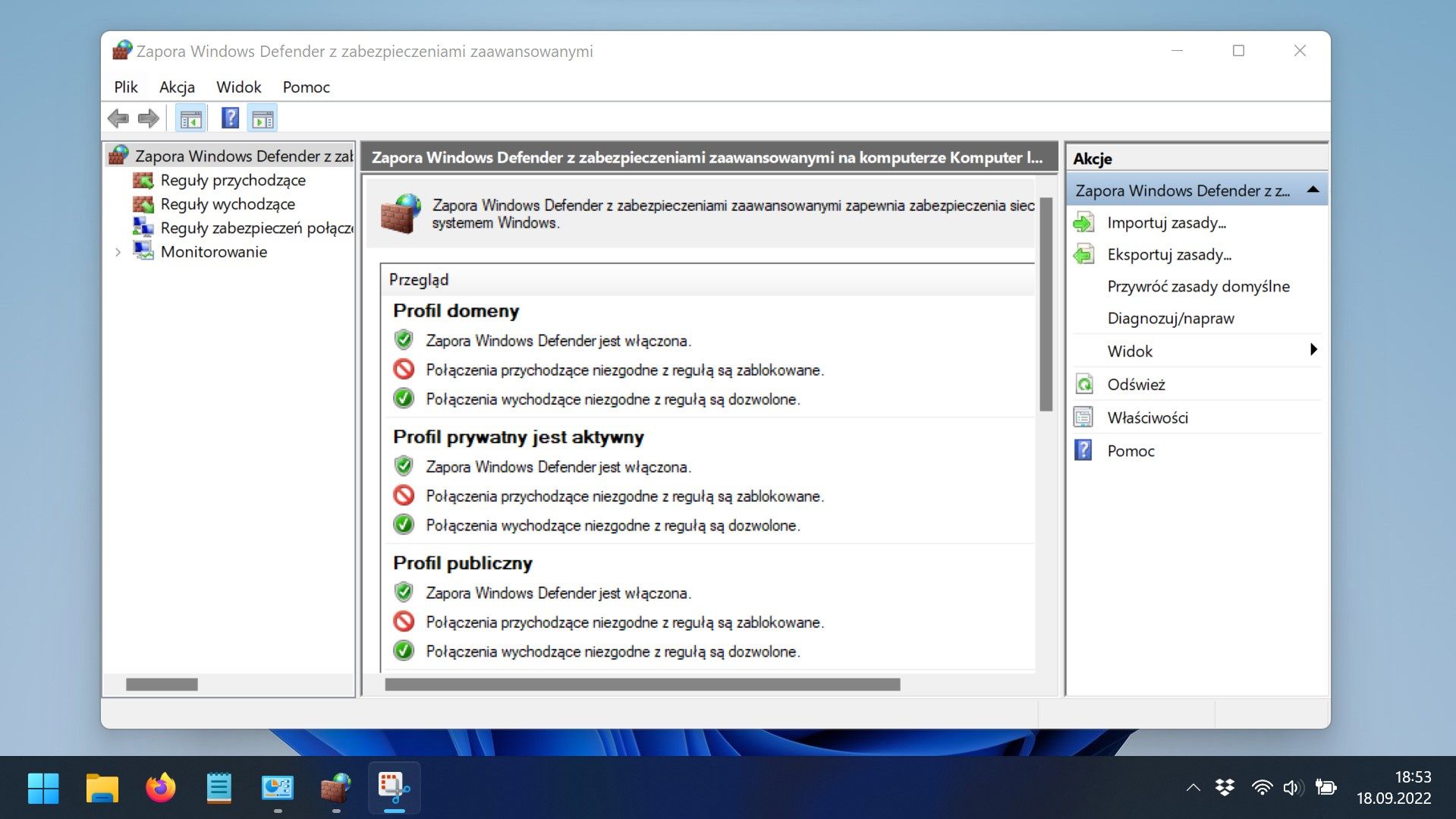
Task: Toggle the console tree pane toolbar icon
Action: 190,119
